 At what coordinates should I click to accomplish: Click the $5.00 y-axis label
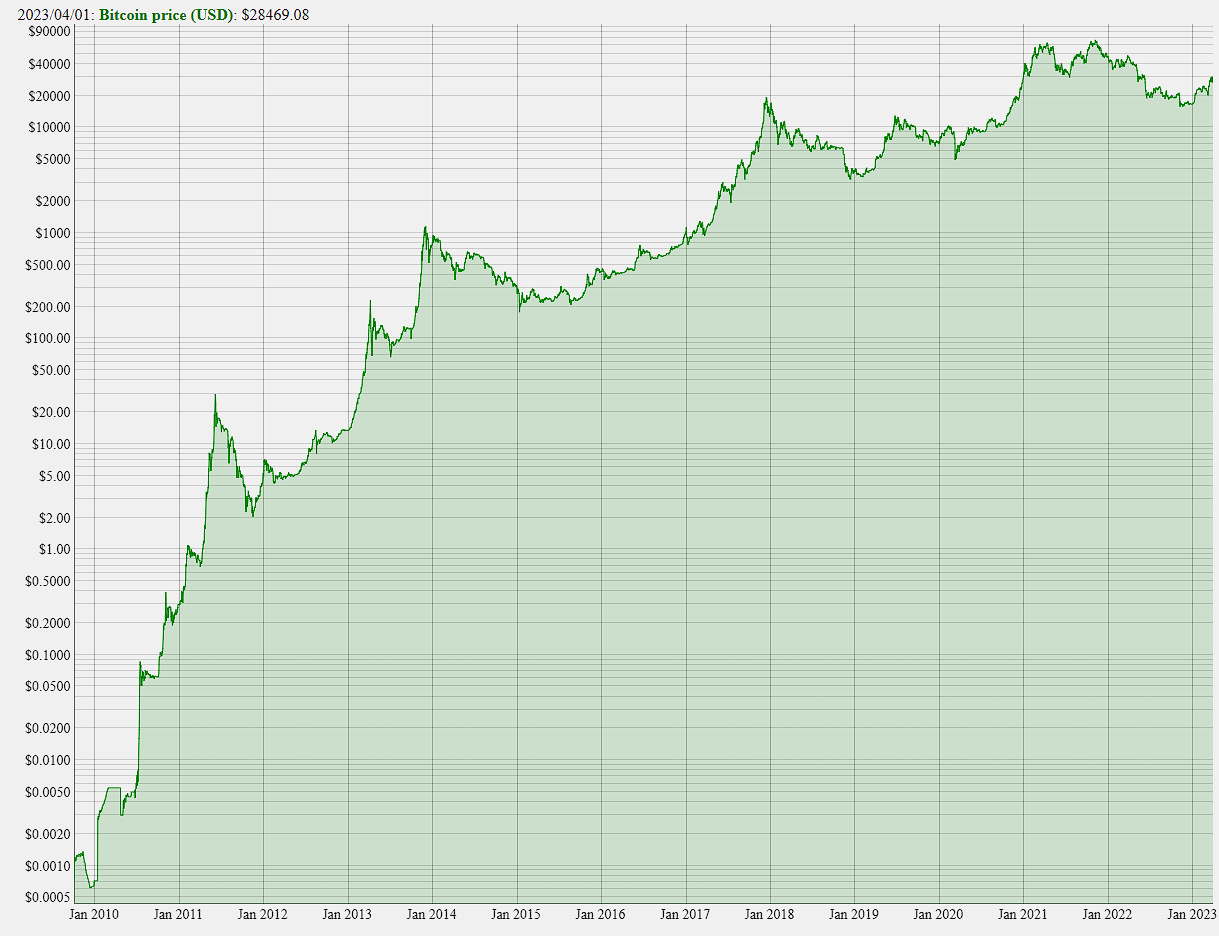point(54,476)
